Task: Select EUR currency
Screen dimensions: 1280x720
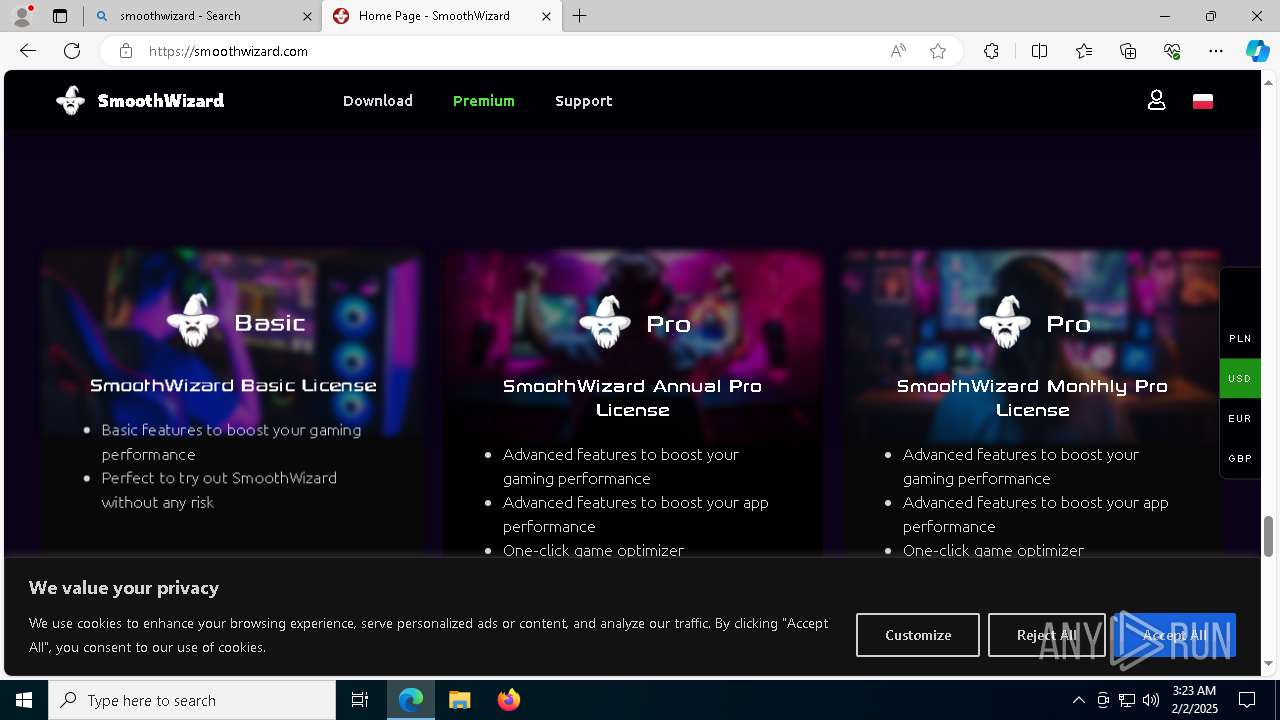Action: tap(1240, 418)
